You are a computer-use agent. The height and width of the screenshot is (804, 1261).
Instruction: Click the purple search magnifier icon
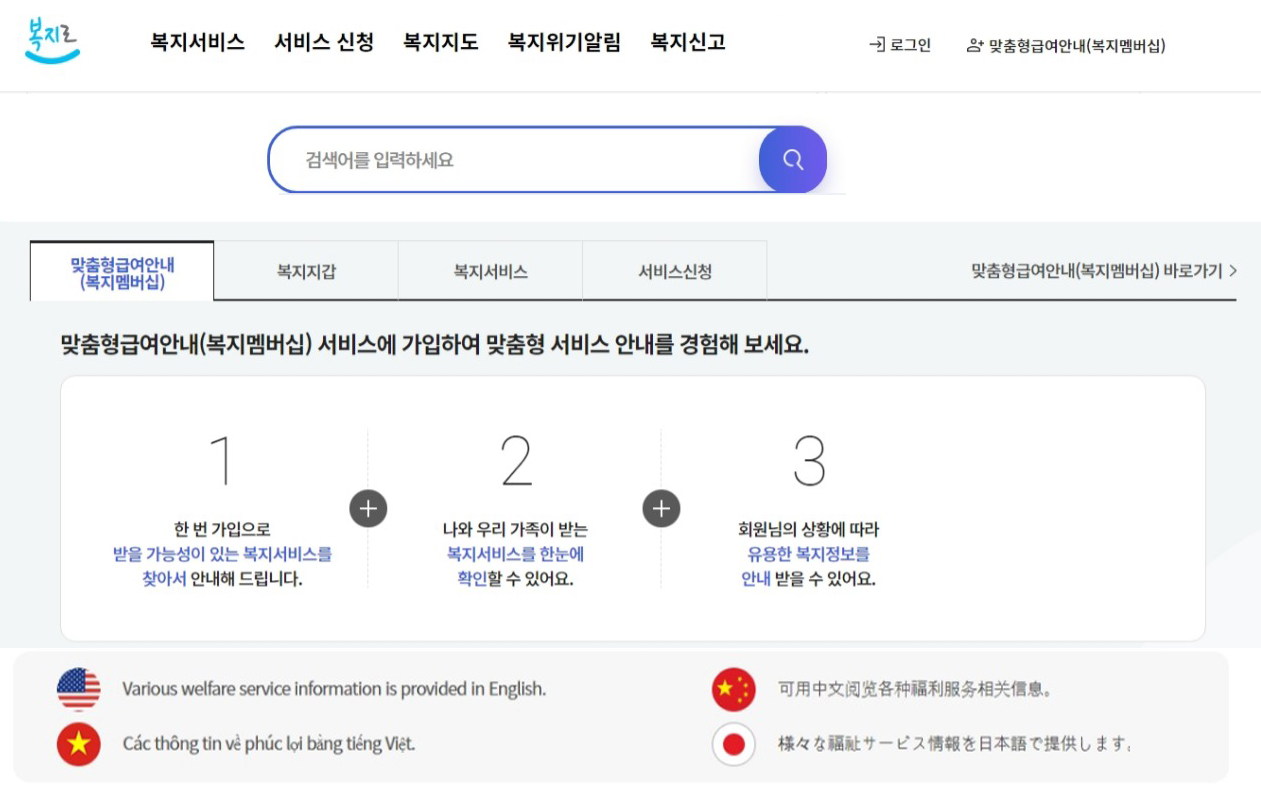pyautogui.click(x=792, y=160)
